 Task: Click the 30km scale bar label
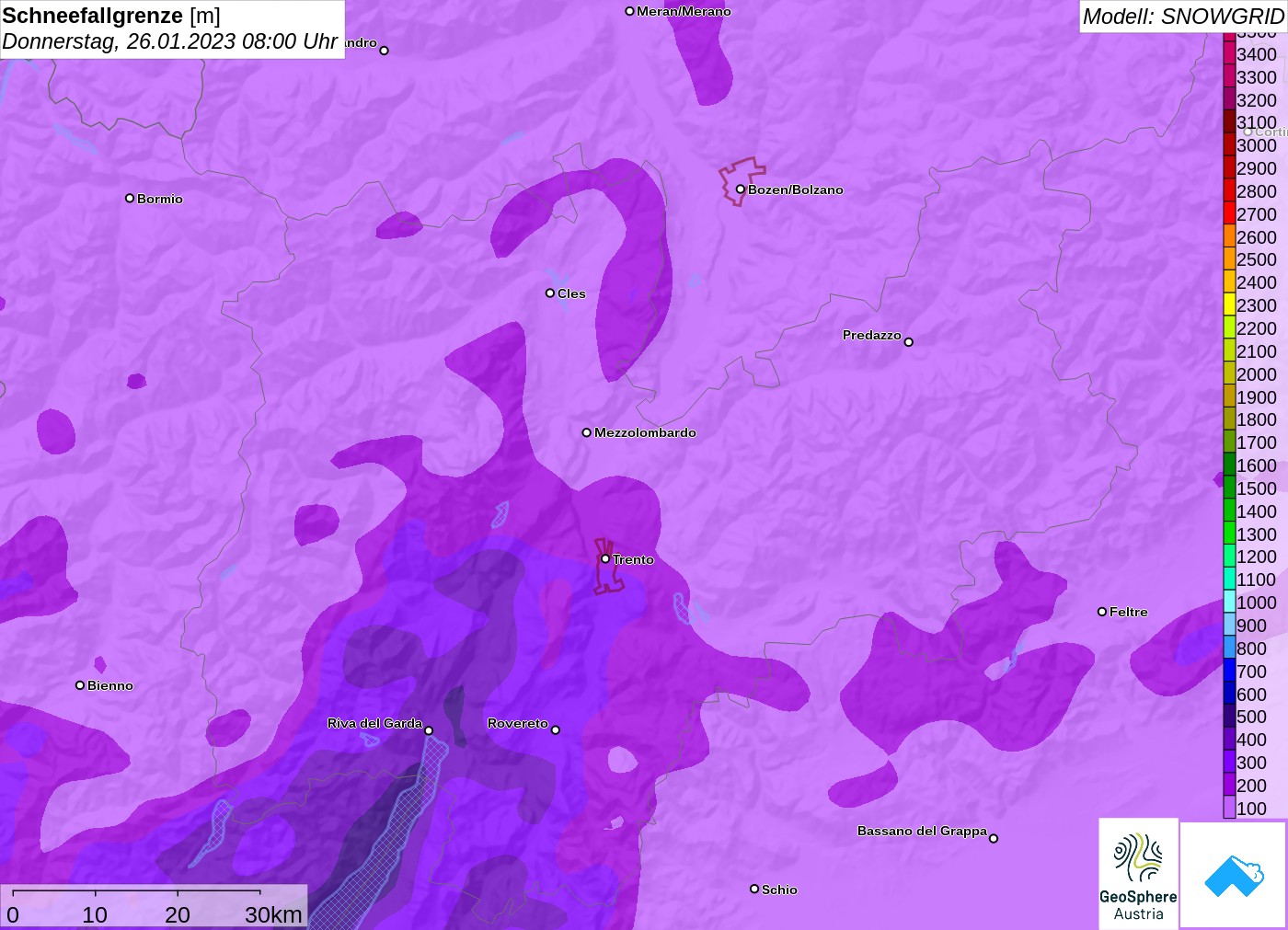[273, 914]
